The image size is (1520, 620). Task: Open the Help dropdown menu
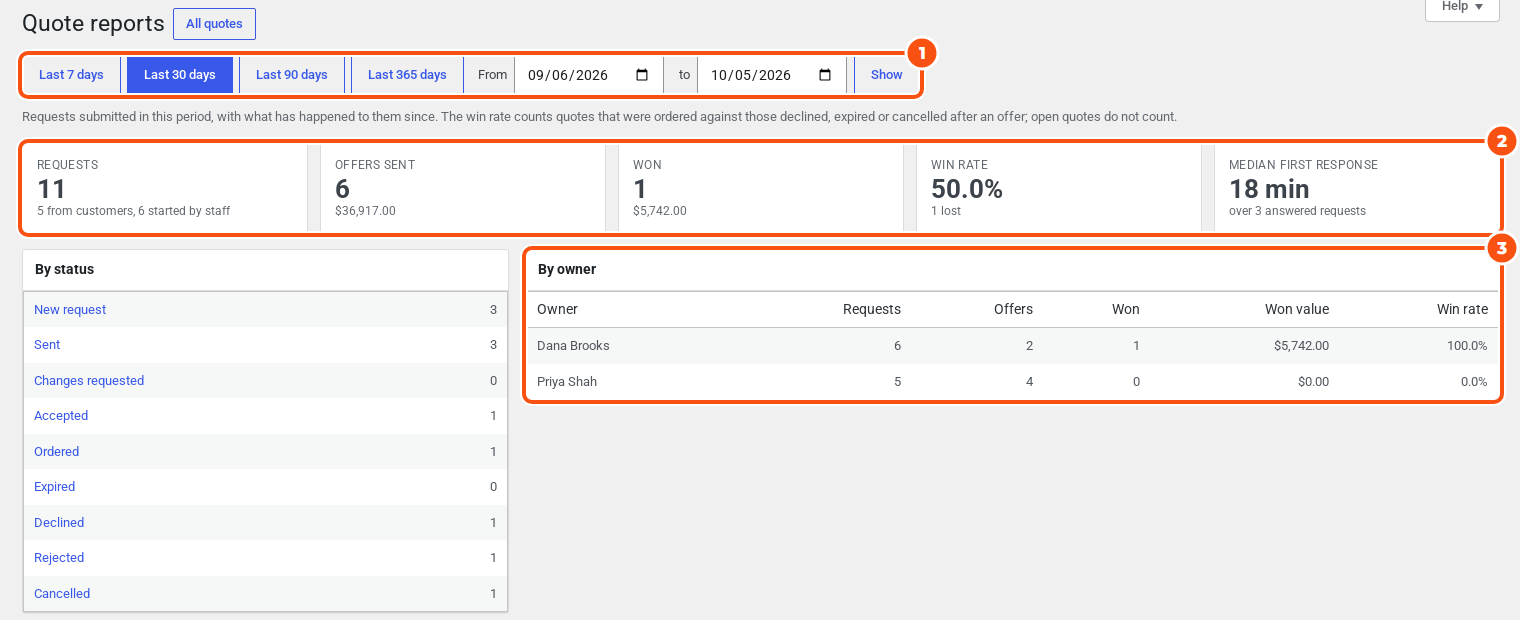point(1462,8)
